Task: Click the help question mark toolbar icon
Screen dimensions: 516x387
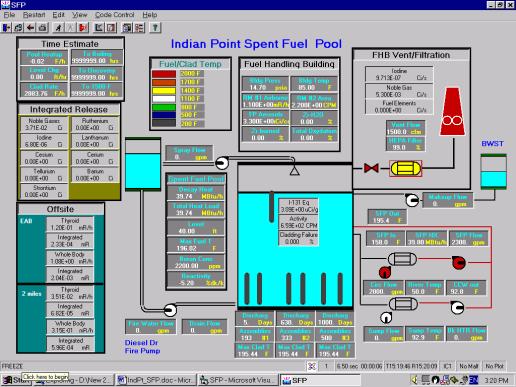Action: (x=155, y=28)
